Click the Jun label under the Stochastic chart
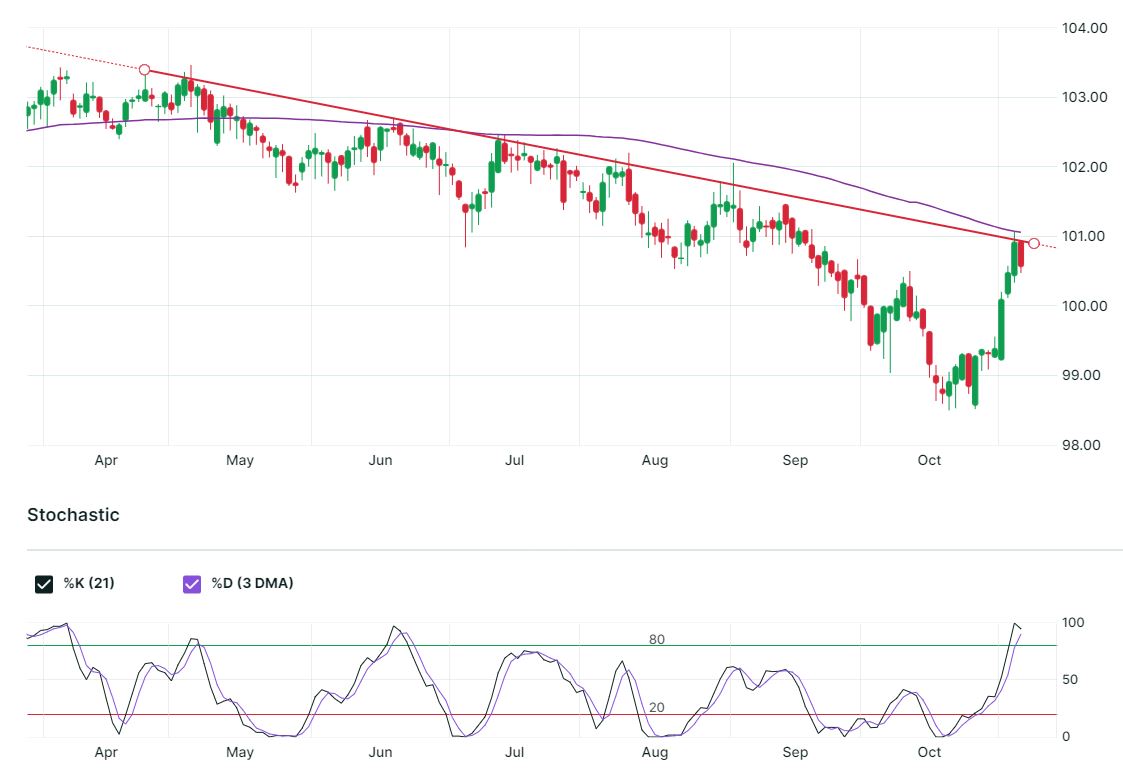 (380, 753)
